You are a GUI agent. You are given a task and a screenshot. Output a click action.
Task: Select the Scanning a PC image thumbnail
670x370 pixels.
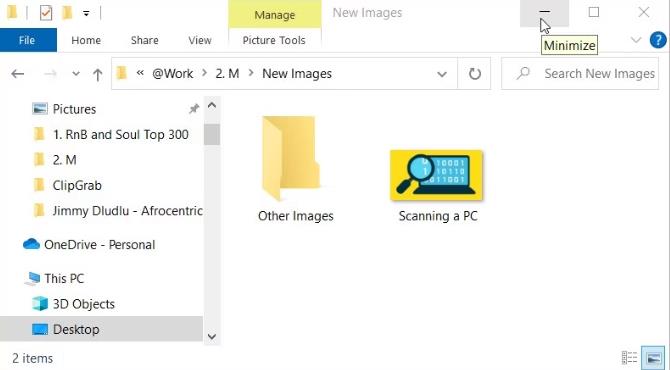click(x=437, y=186)
